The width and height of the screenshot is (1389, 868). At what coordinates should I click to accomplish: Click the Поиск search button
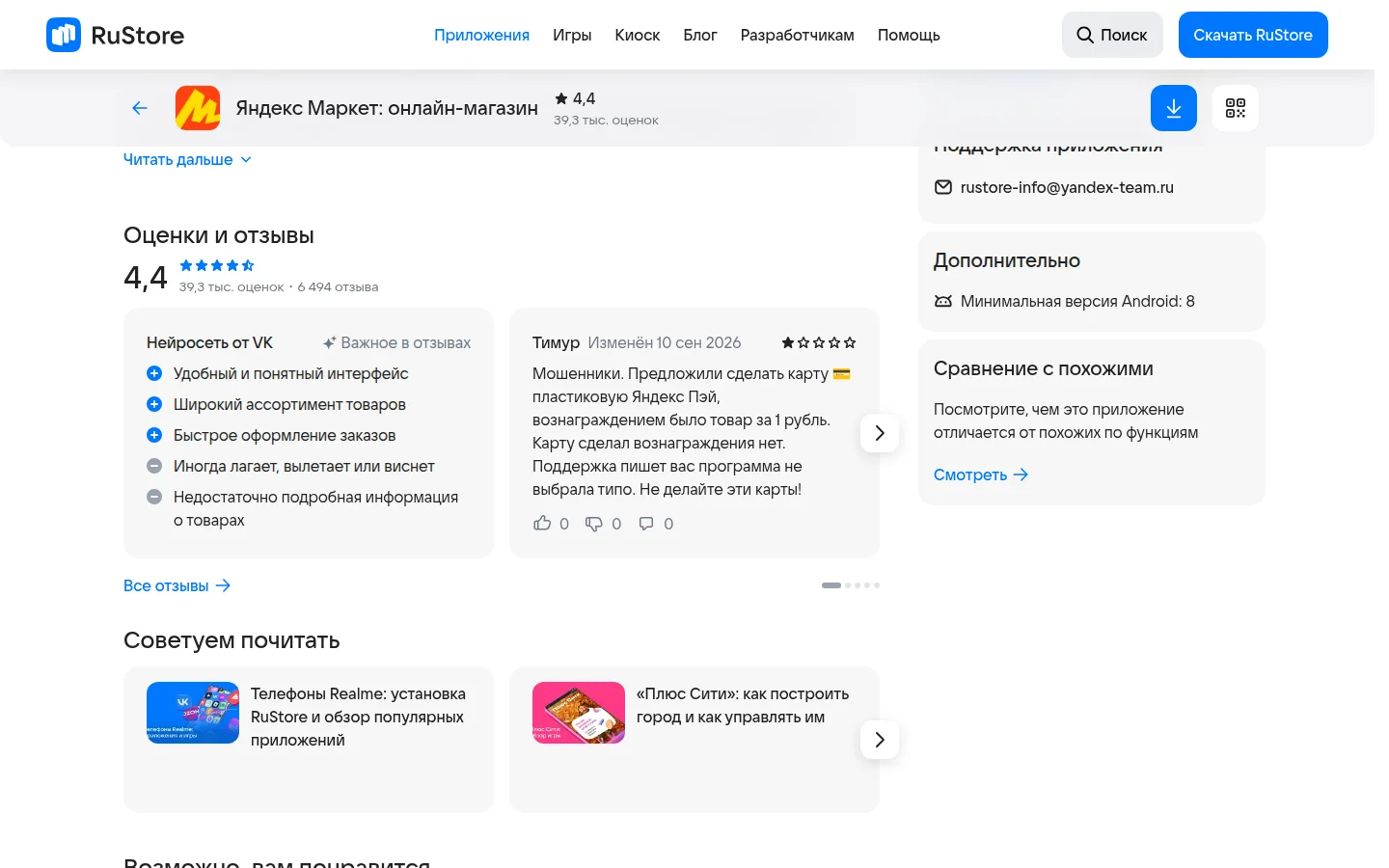[1112, 35]
